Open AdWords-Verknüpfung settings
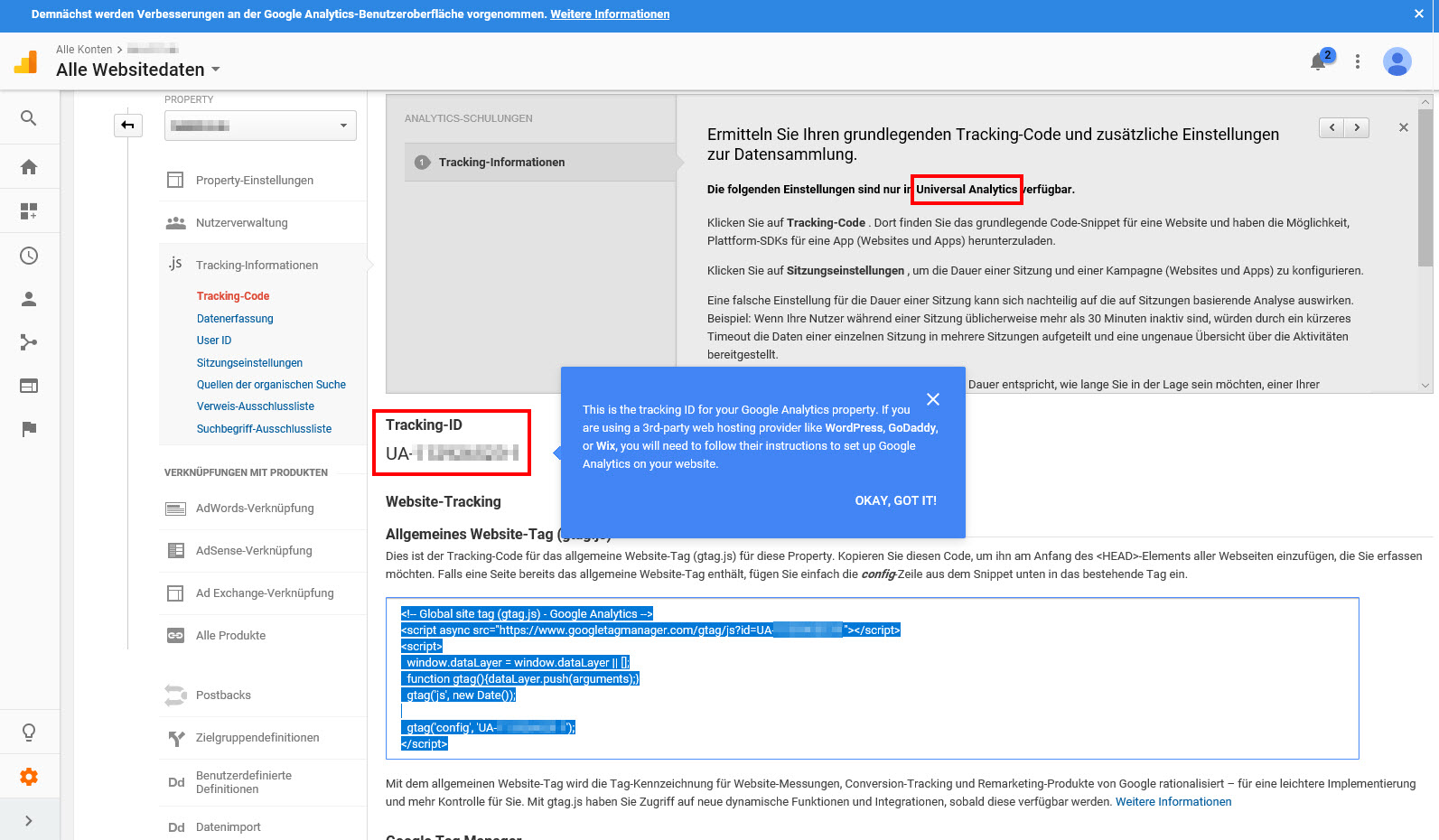The height and width of the screenshot is (840, 1439). 255,509
